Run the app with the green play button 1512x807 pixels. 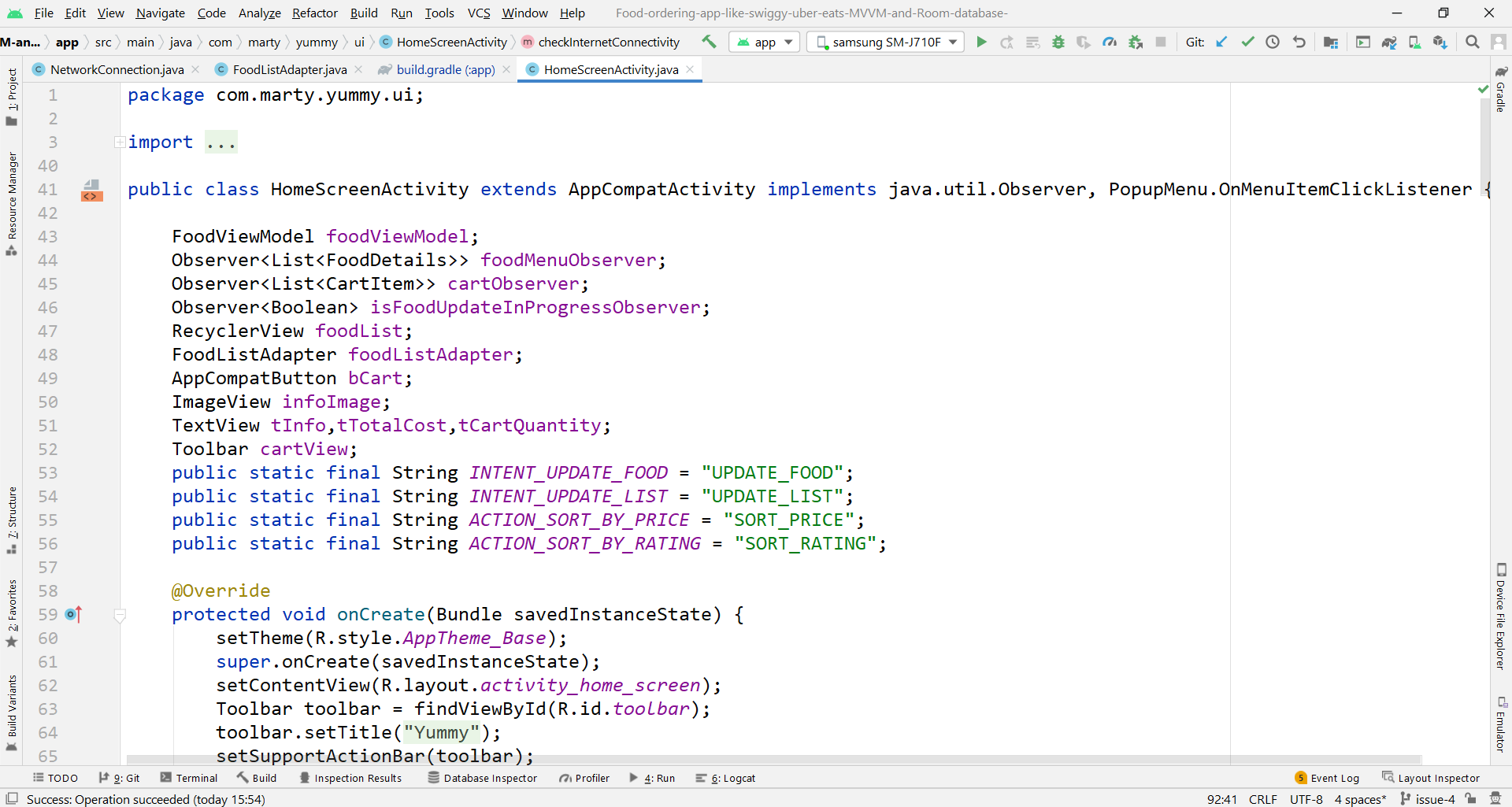tap(981, 42)
